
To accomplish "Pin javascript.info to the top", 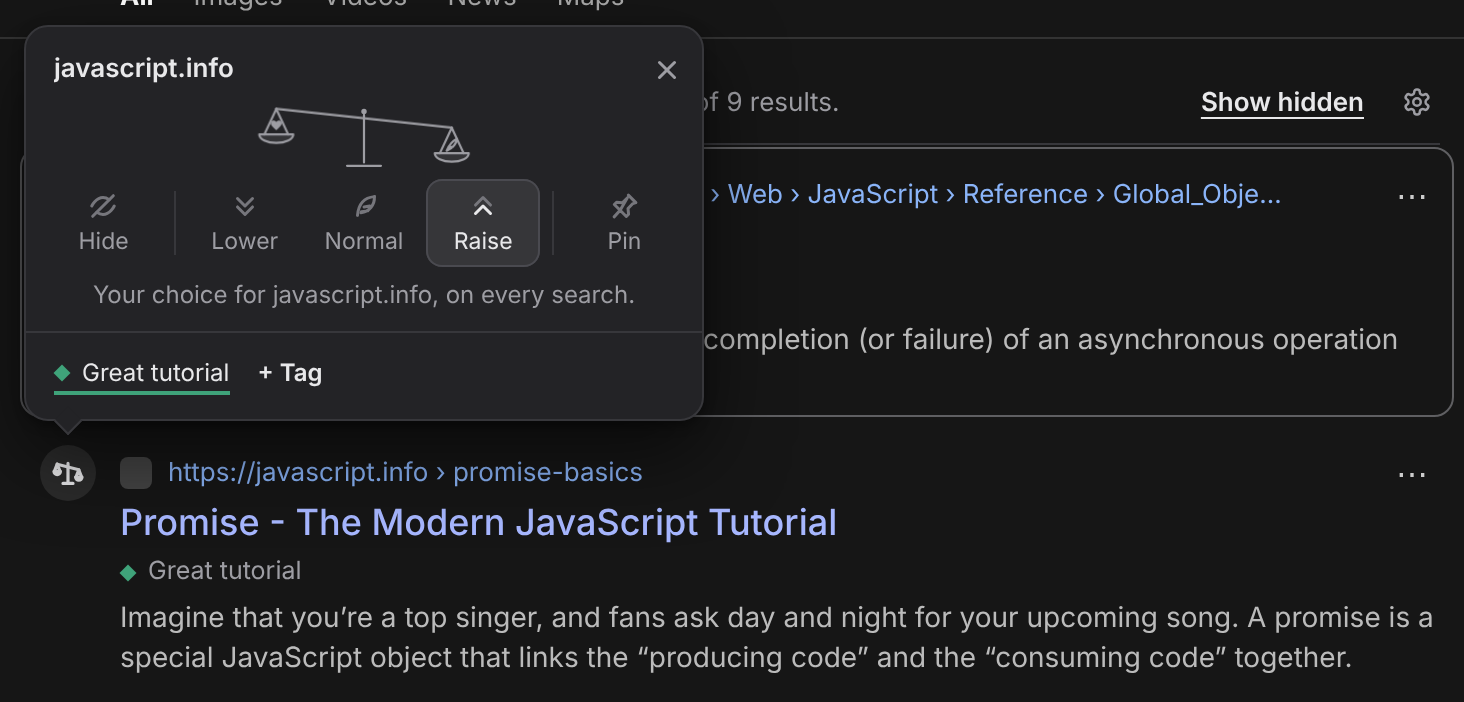I will coord(624,223).
